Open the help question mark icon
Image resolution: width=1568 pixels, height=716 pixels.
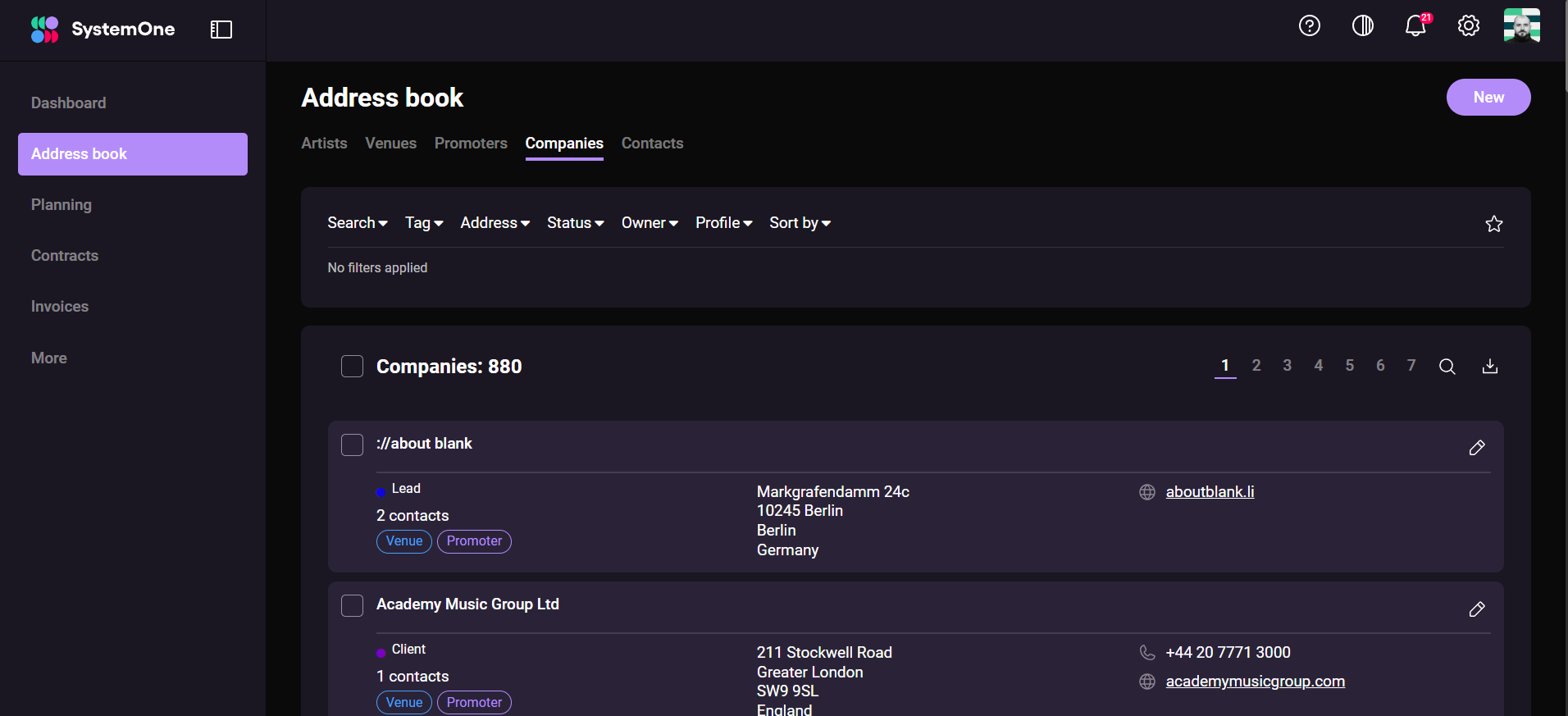1310,25
